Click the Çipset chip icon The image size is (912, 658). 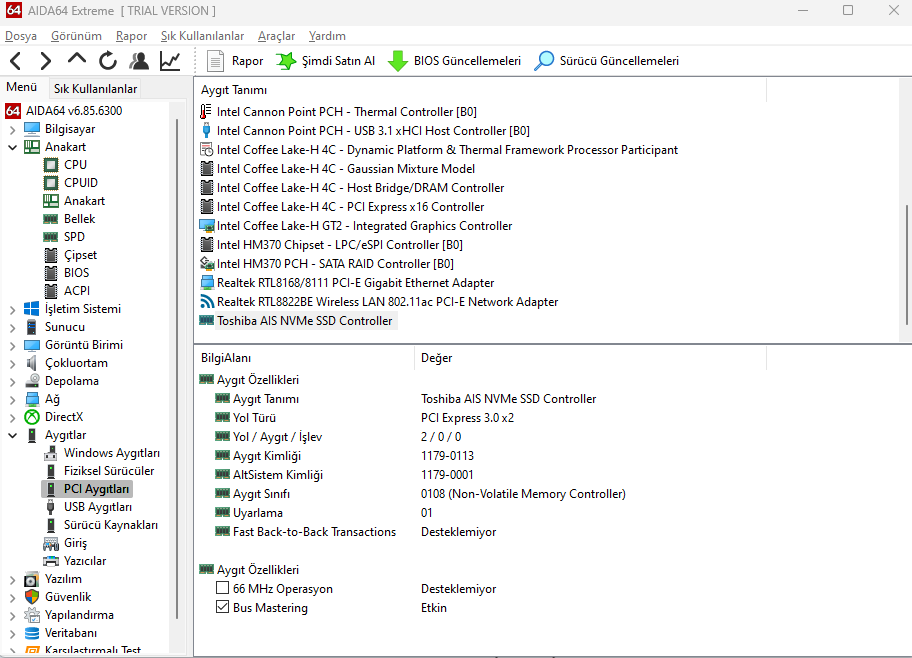click(51, 255)
